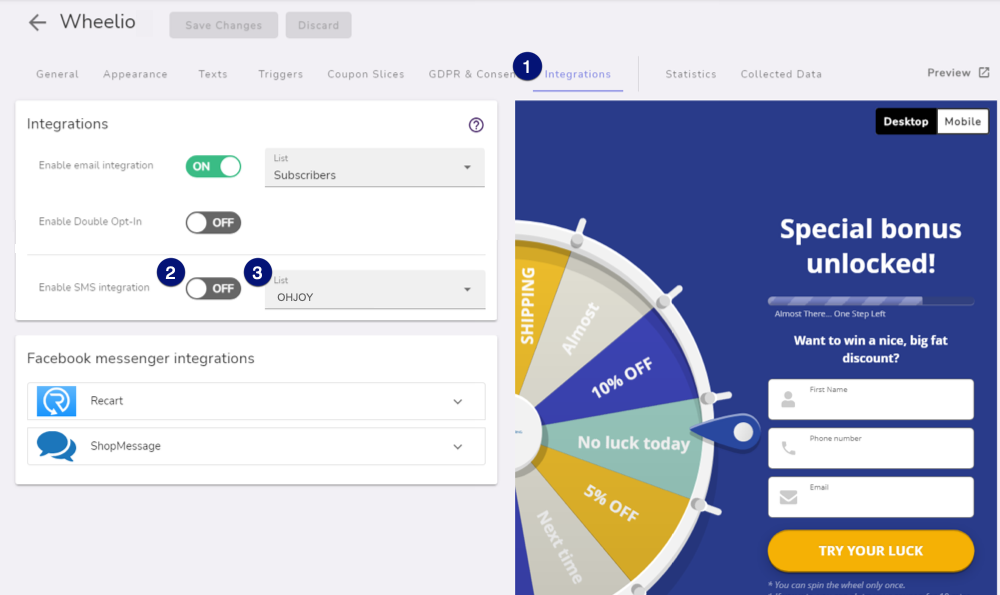1000x595 pixels.
Task: Click the Enable SMS integration label
Action: point(94,288)
